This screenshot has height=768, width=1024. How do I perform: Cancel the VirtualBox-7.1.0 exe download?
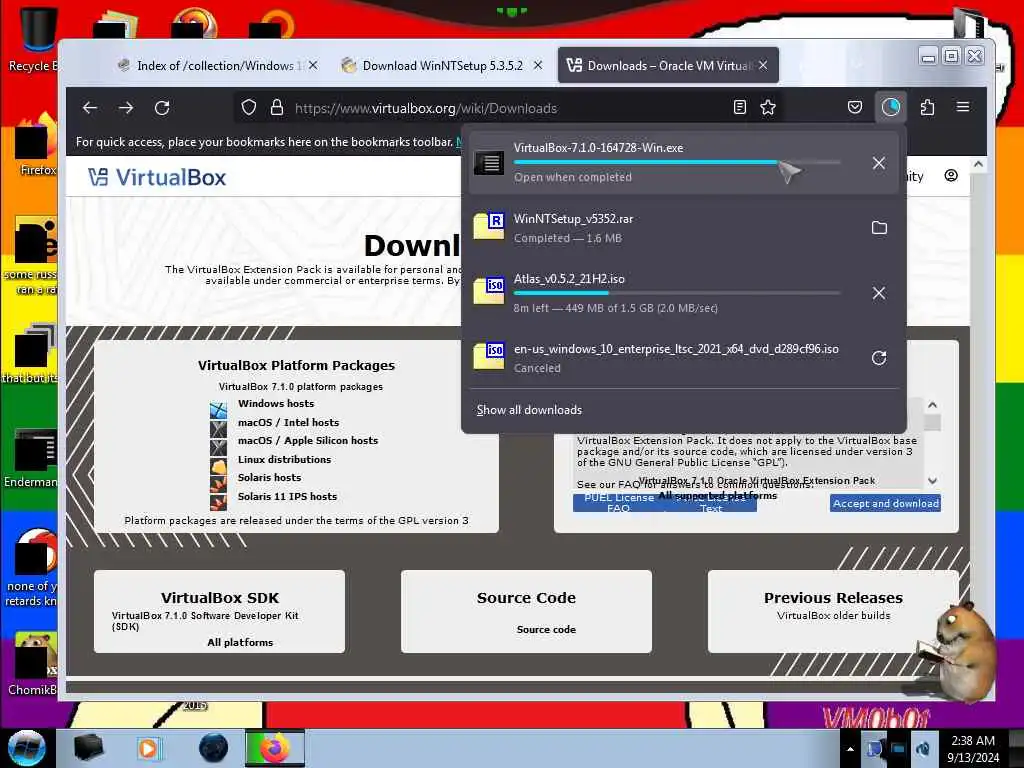pyautogui.click(x=879, y=163)
